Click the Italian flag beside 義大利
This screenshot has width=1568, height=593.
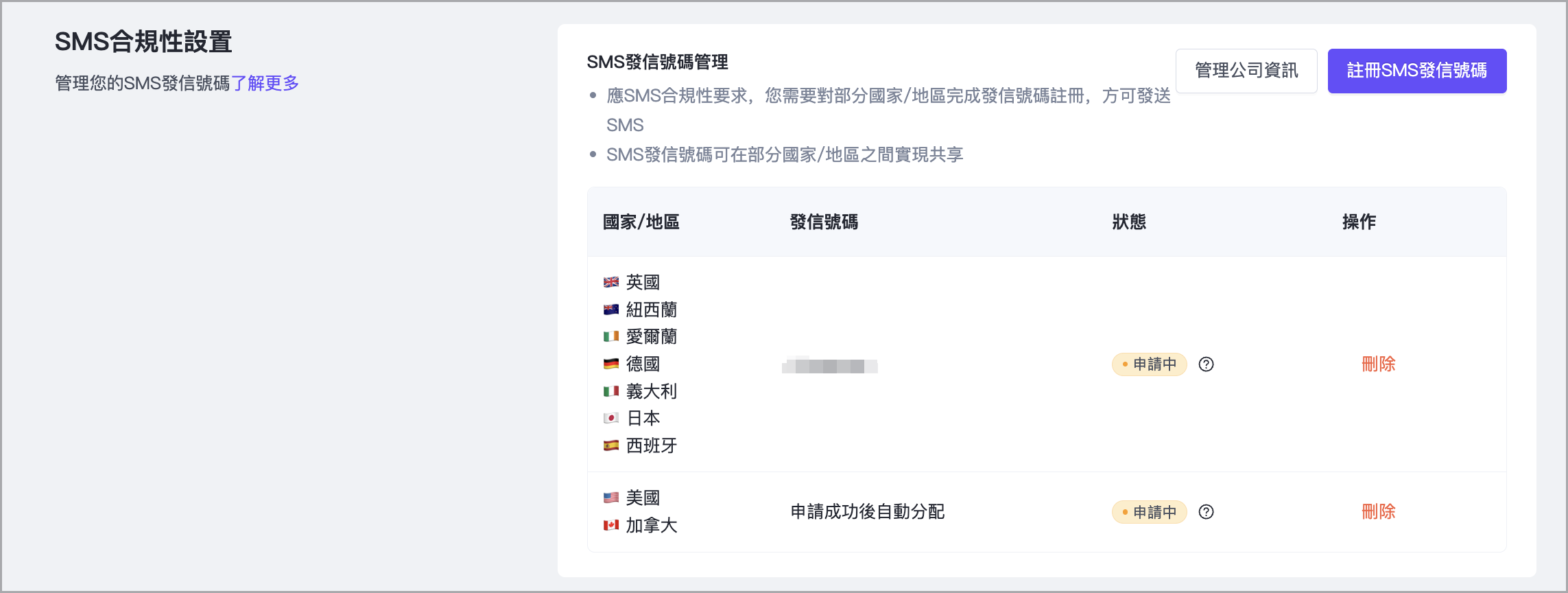click(x=611, y=391)
